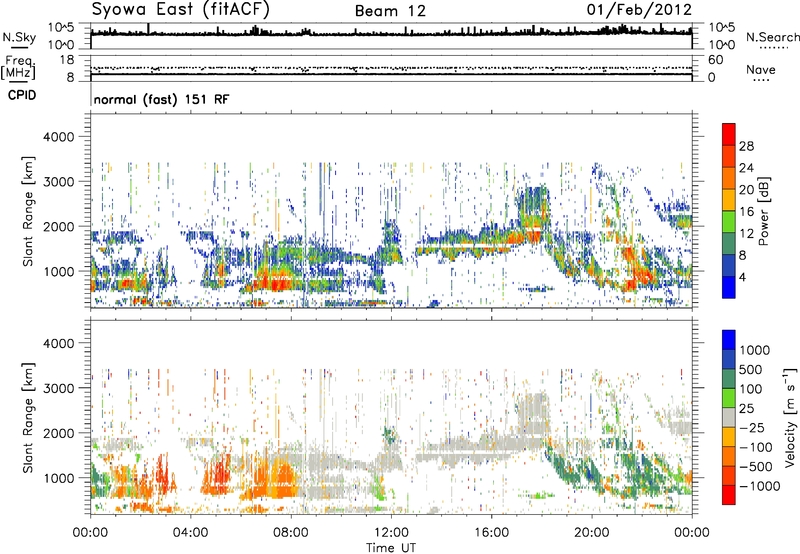Click the "1000" label on Velocity colorbar
This screenshot has width=800, height=554.
click(754, 350)
